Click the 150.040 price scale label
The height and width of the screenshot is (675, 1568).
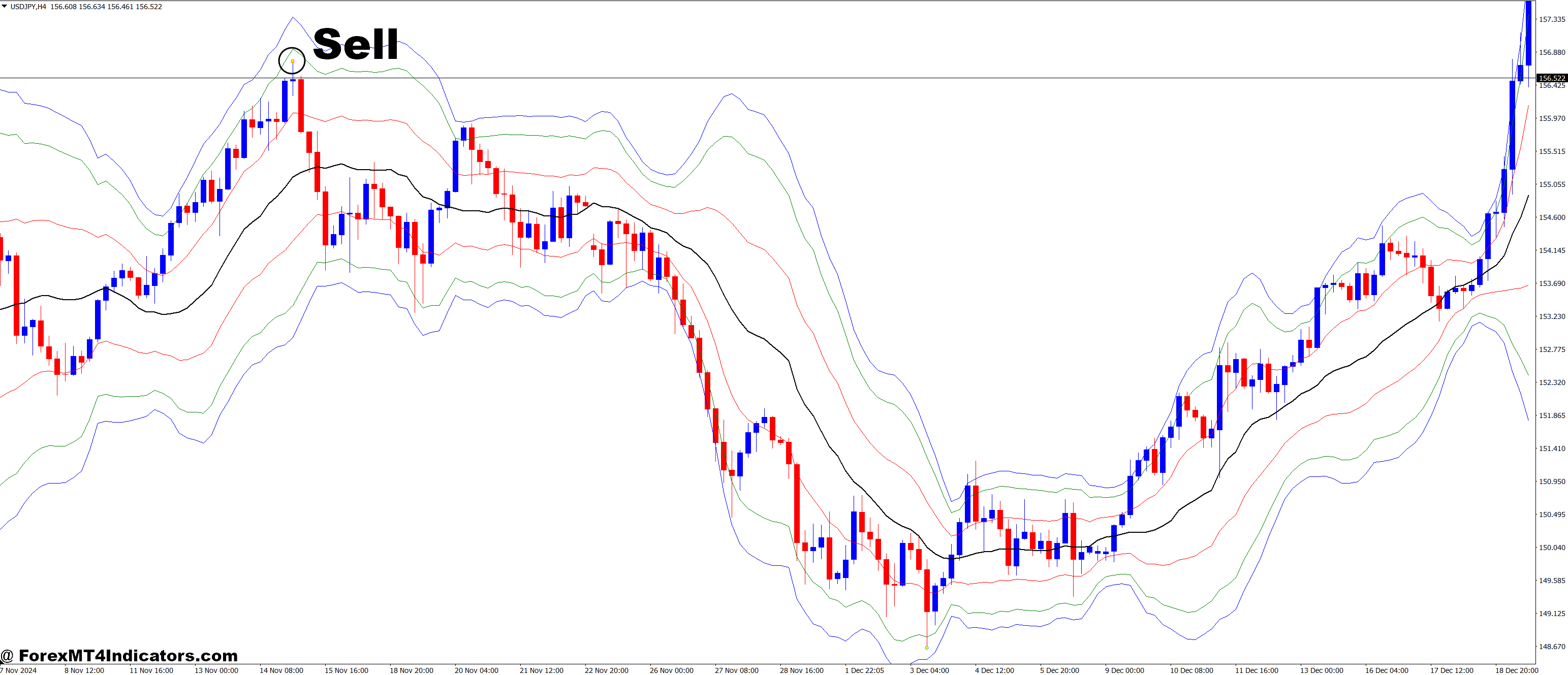click(1552, 547)
